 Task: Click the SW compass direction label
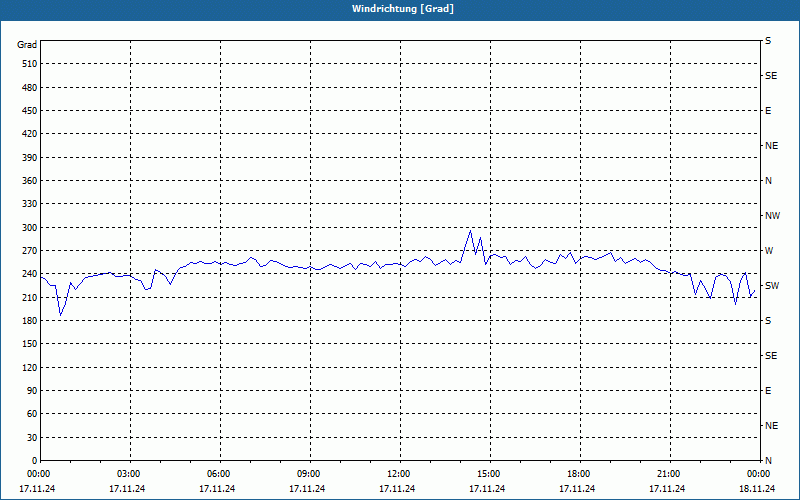772,286
